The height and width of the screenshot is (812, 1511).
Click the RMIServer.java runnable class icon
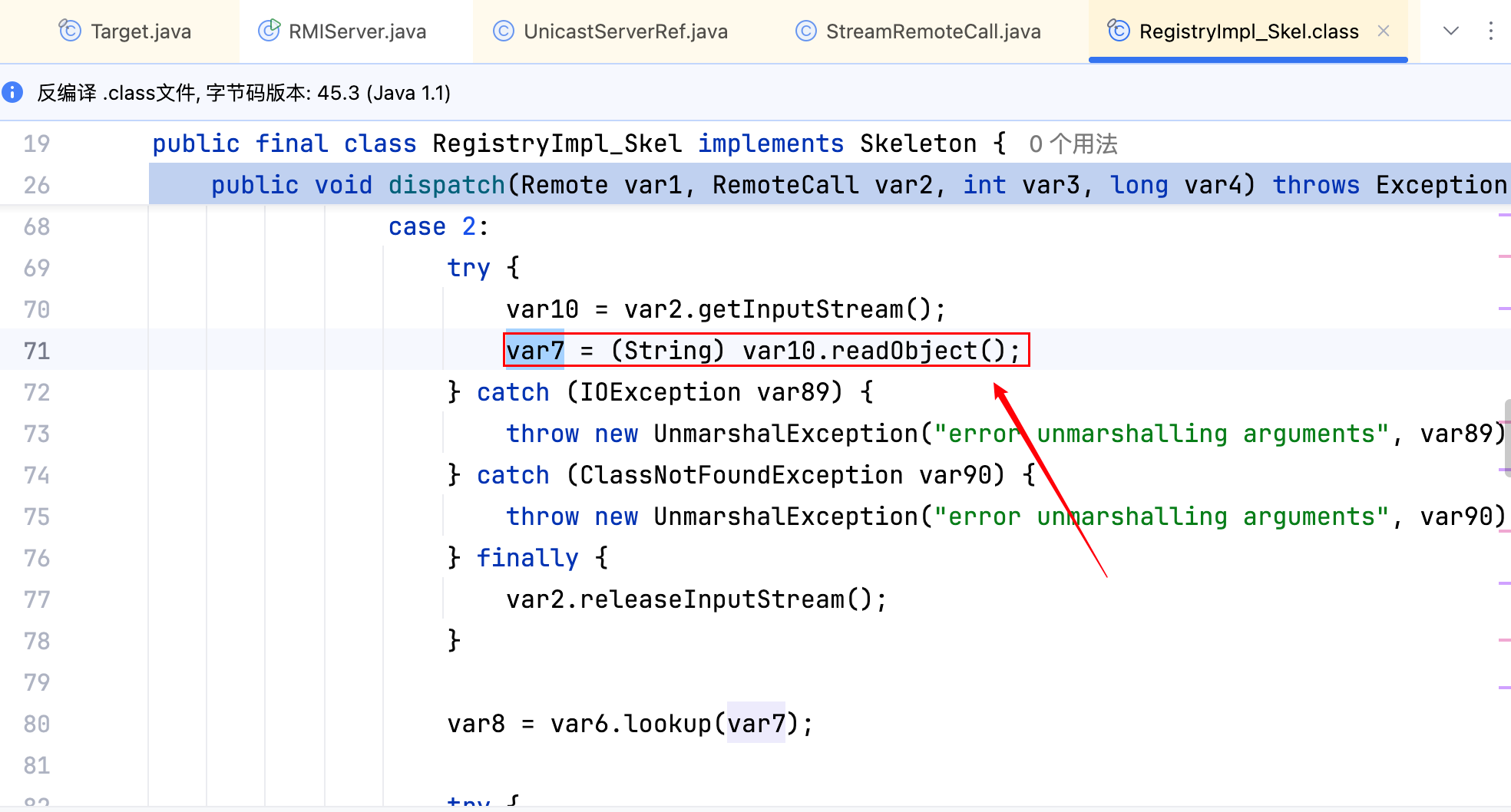click(269, 31)
